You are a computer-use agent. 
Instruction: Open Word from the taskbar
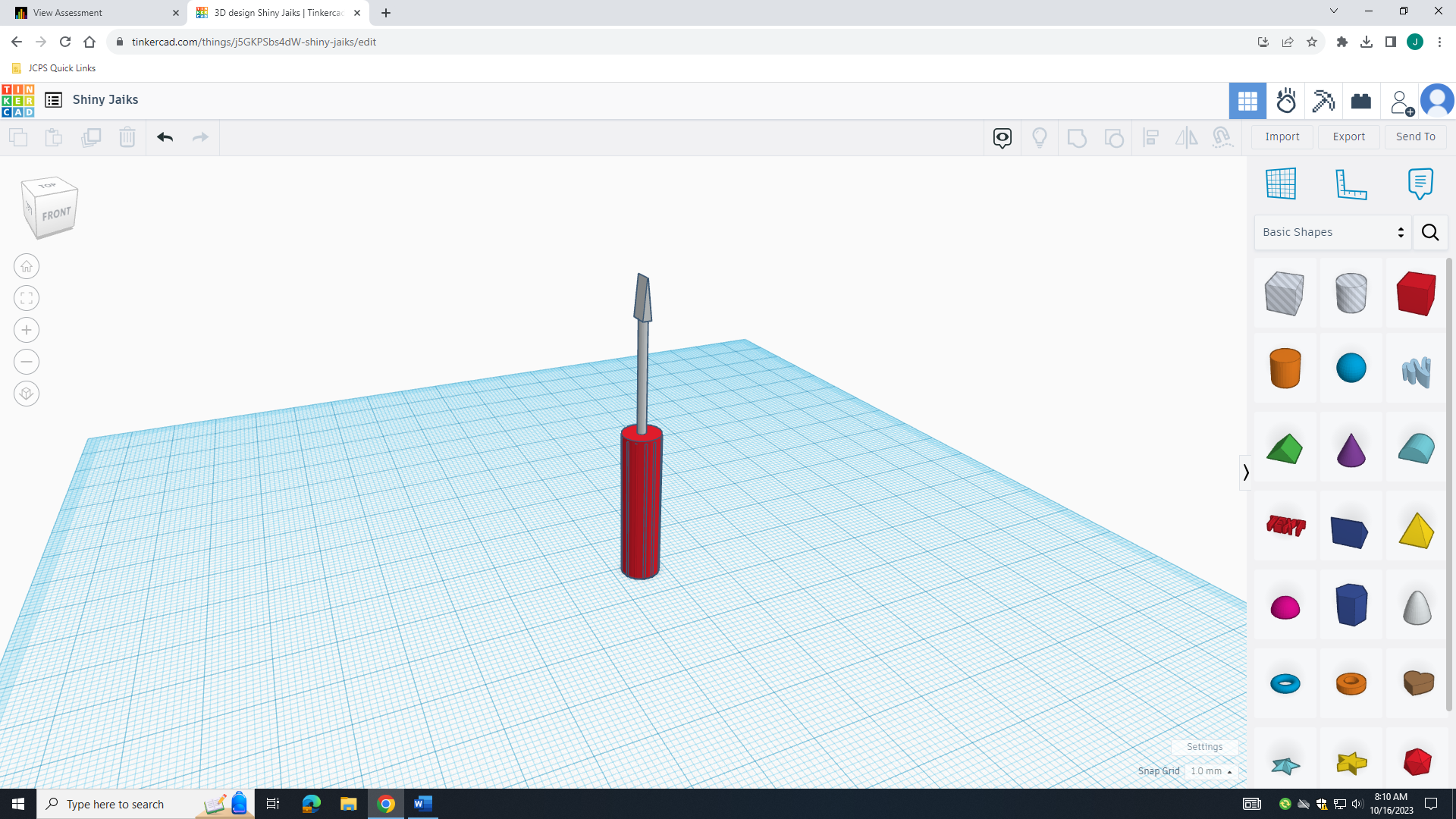422,804
